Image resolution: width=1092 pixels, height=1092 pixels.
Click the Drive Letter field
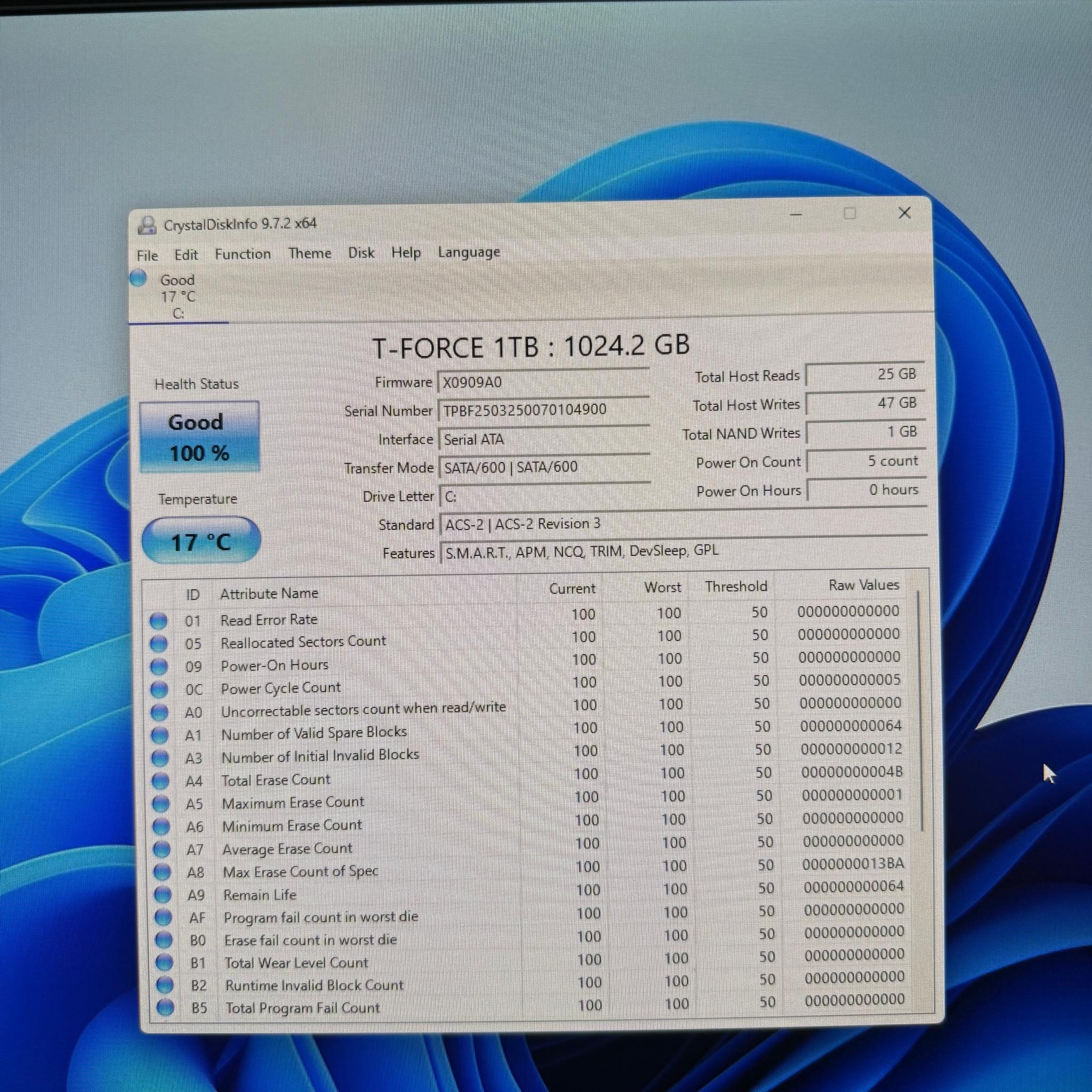tap(545, 496)
